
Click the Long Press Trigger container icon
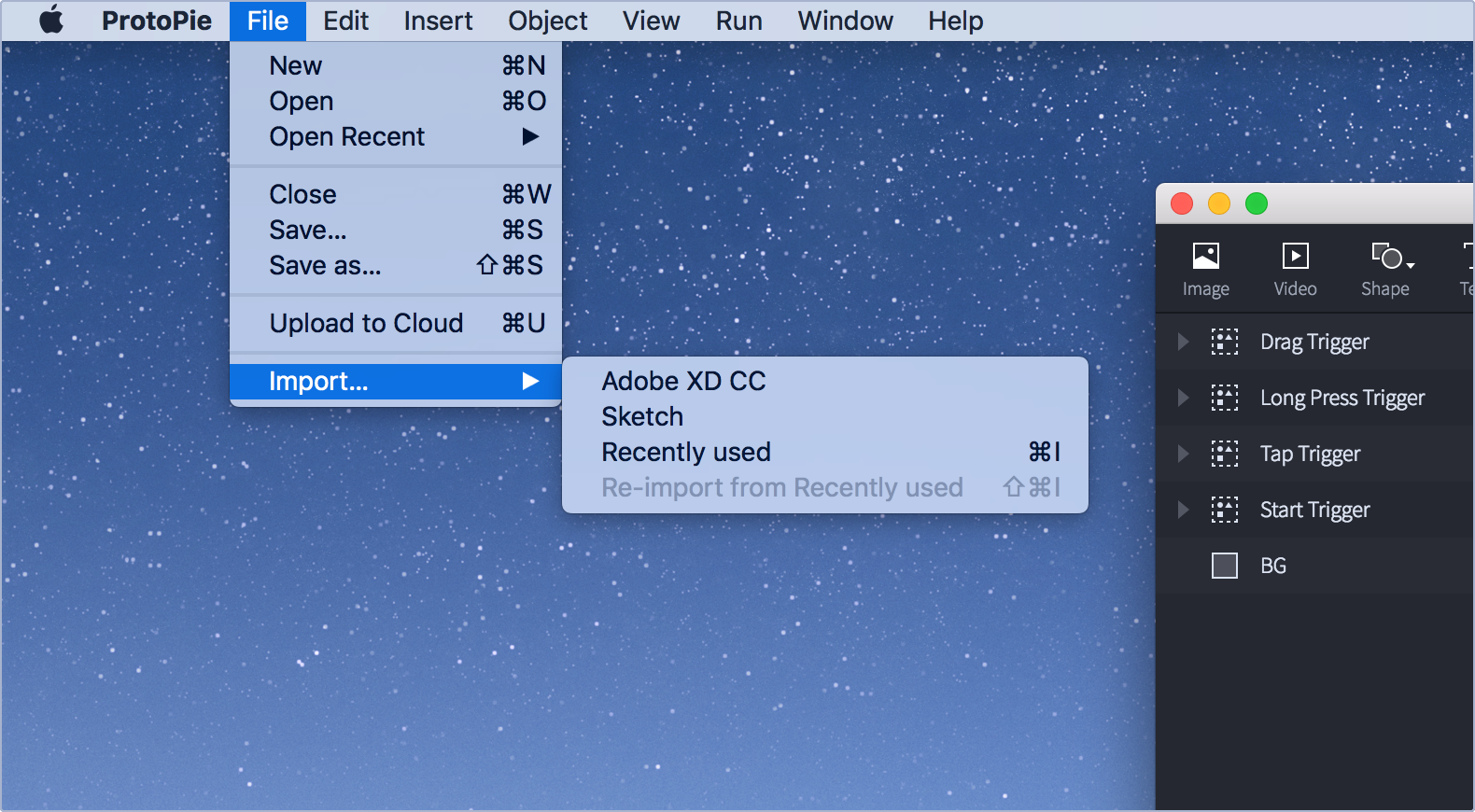point(1225,398)
